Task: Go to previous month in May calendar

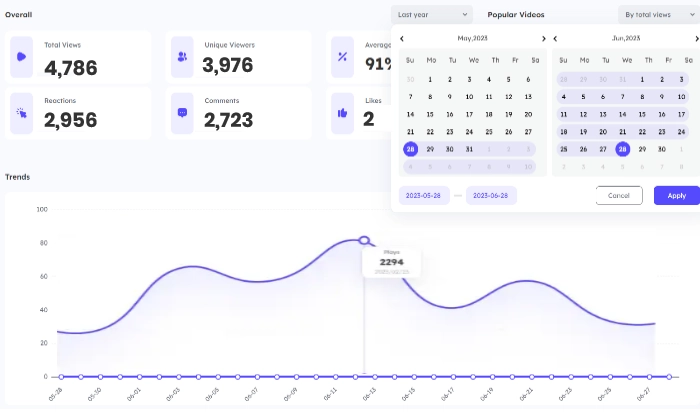Action: (x=402, y=39)
